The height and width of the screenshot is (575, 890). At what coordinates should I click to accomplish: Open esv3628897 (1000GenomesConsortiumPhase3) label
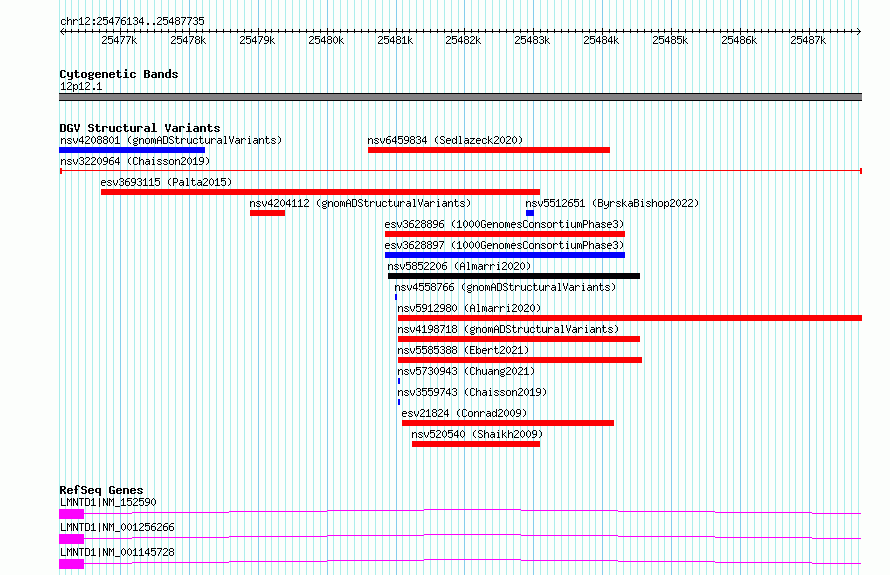(x=504, y=245)
